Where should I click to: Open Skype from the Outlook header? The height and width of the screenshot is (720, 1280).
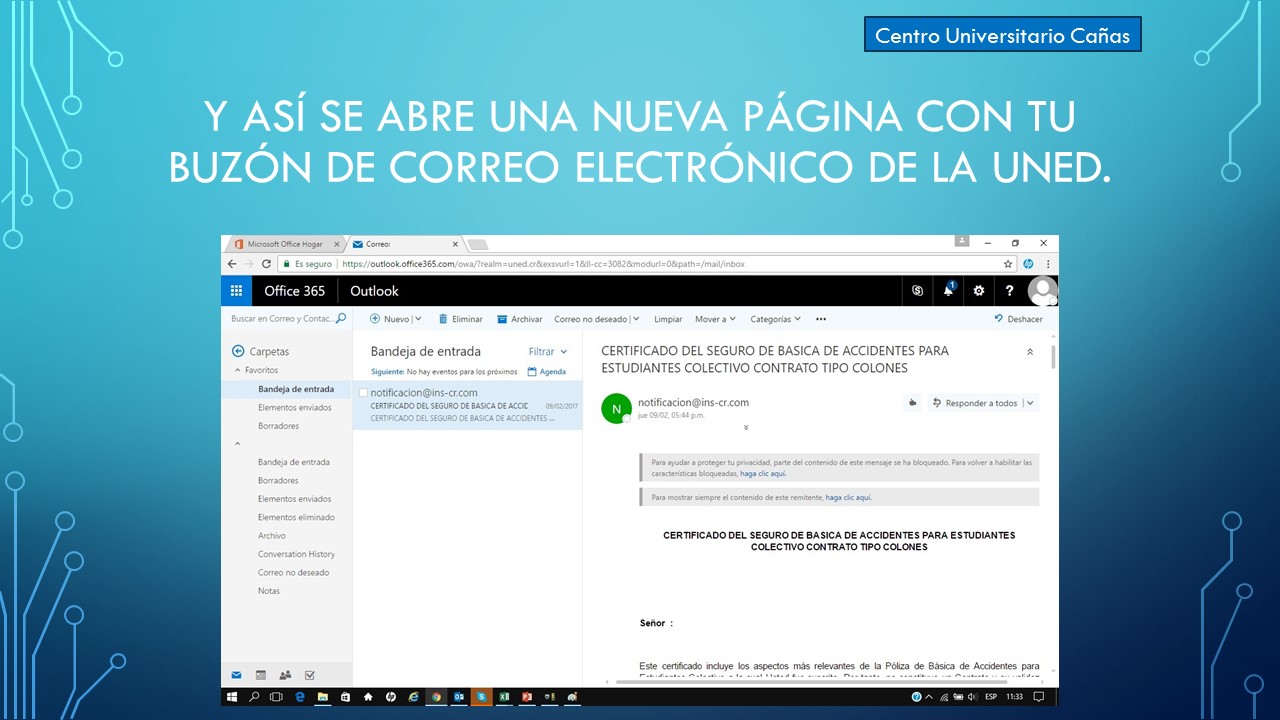pyautogui.click(x=917, y=291)
